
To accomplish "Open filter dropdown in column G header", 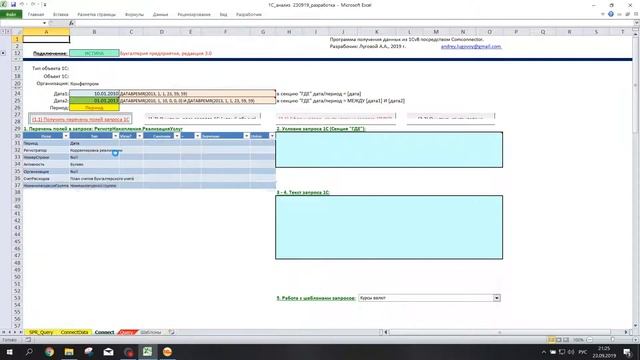I will 272,136.
